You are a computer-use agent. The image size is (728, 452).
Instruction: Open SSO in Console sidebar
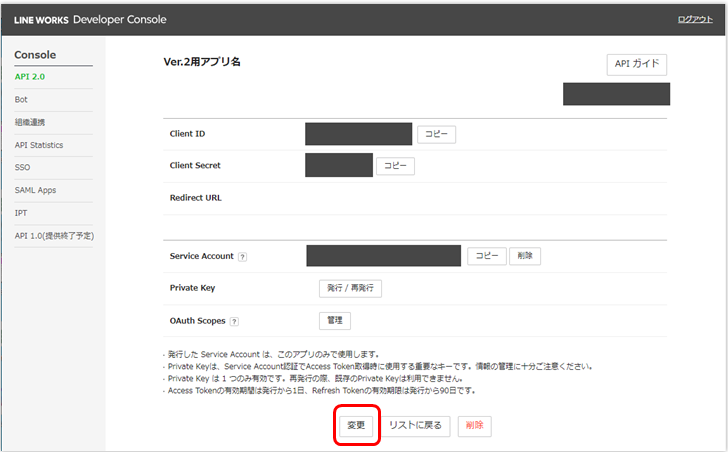22,168
